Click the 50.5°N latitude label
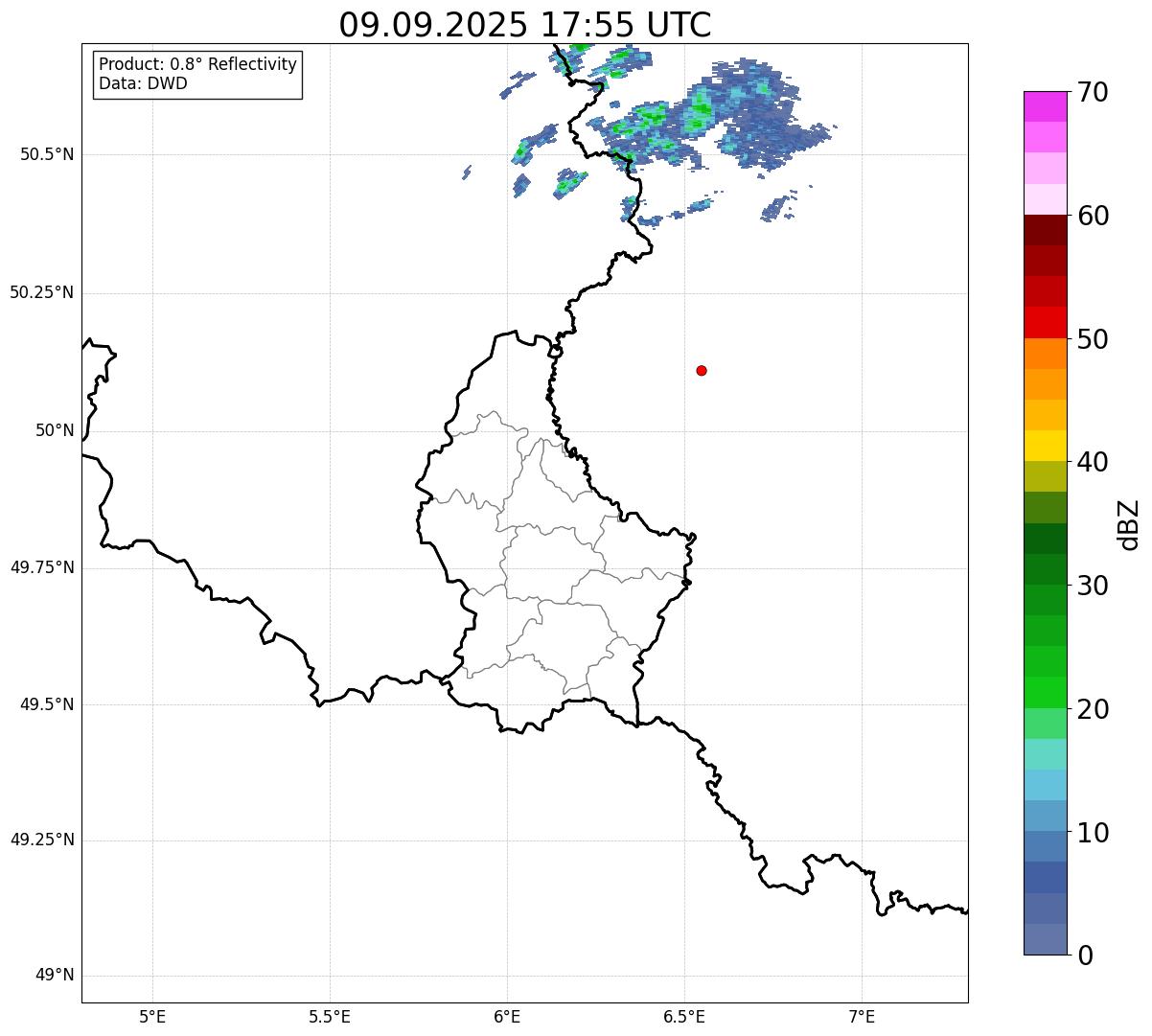The height and width of the screenshot is (1036, 1152). (47, 154)
